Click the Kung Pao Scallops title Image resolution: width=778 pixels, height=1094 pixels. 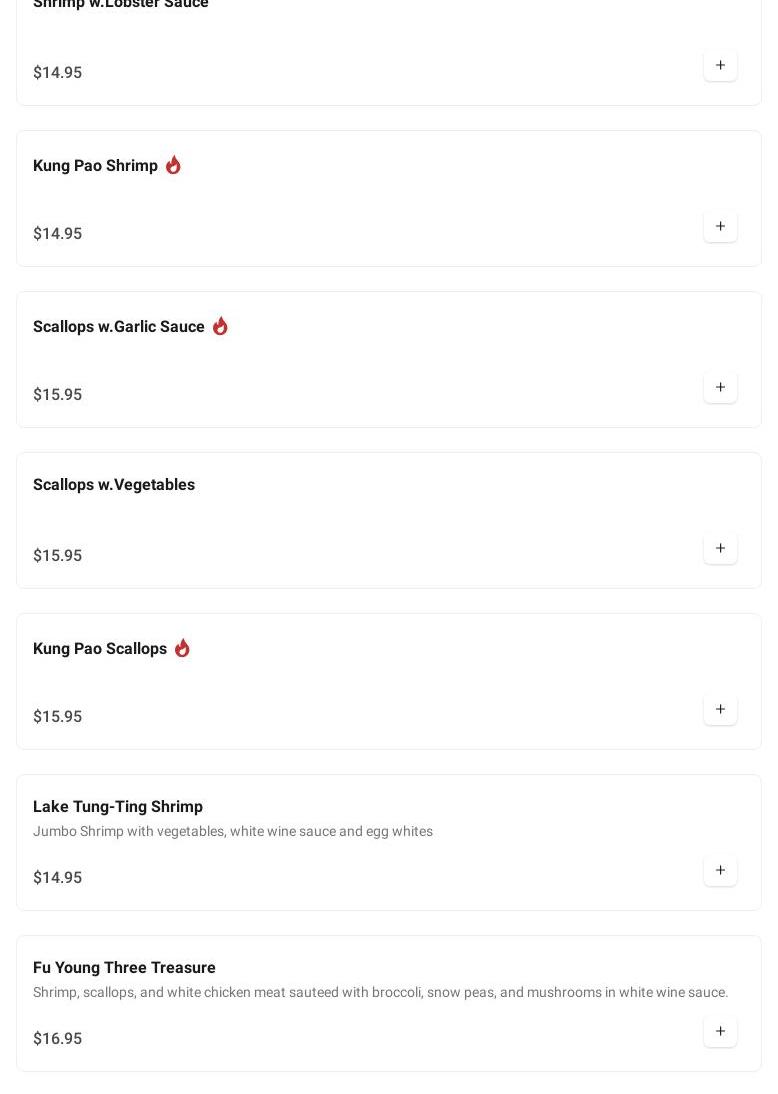100,649
